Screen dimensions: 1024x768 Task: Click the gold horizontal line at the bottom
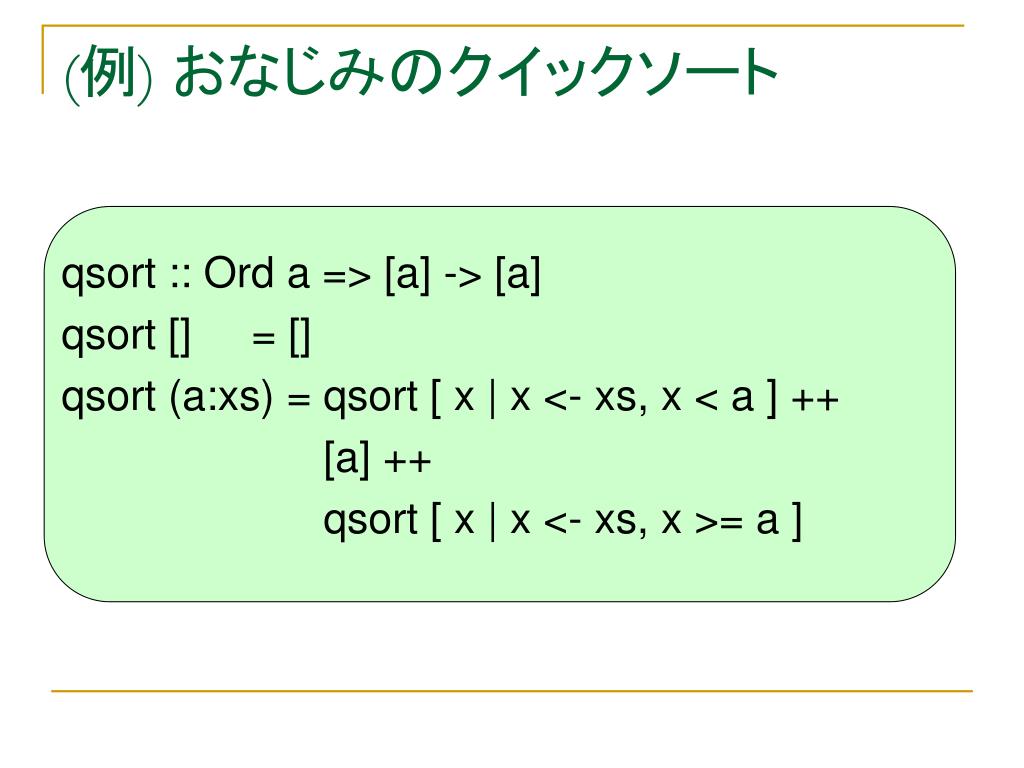click(512, 690)
